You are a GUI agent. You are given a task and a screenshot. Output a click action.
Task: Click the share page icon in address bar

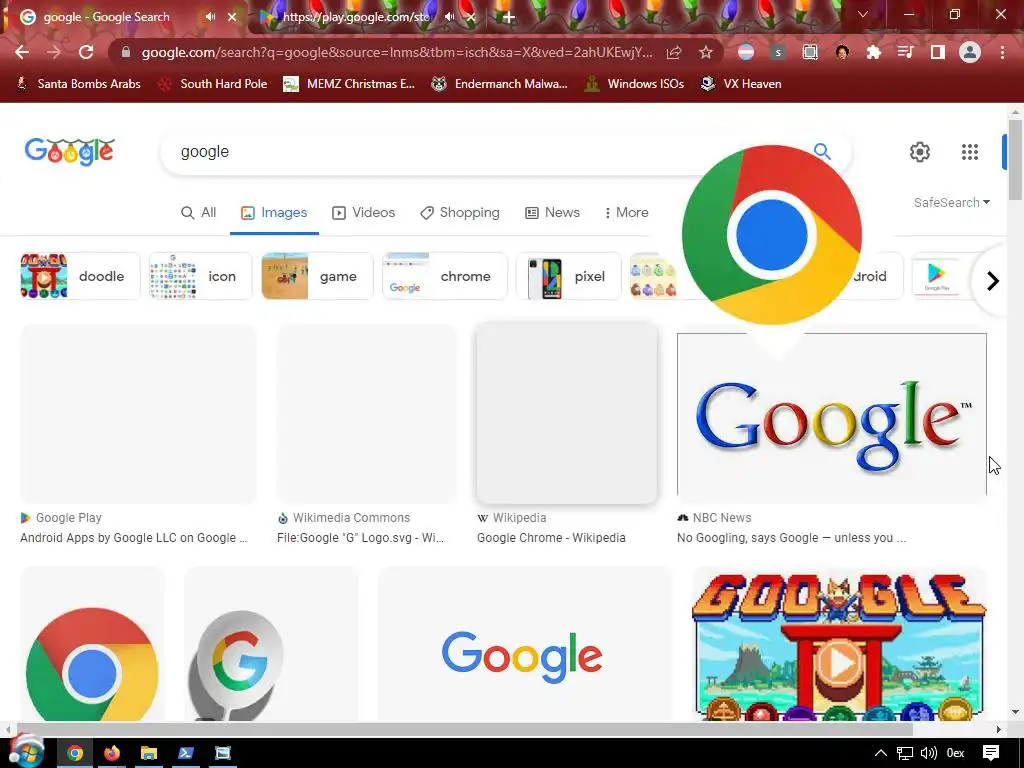pyautogui.click(x=674, y=52)
